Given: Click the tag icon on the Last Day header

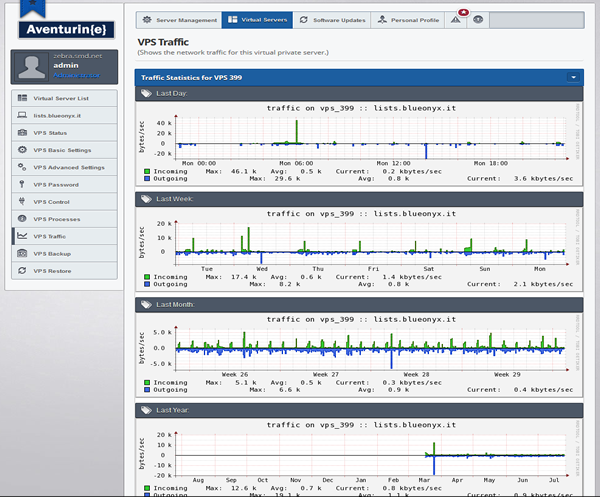Looking at the screenshot, I should (x=146, y=93).
